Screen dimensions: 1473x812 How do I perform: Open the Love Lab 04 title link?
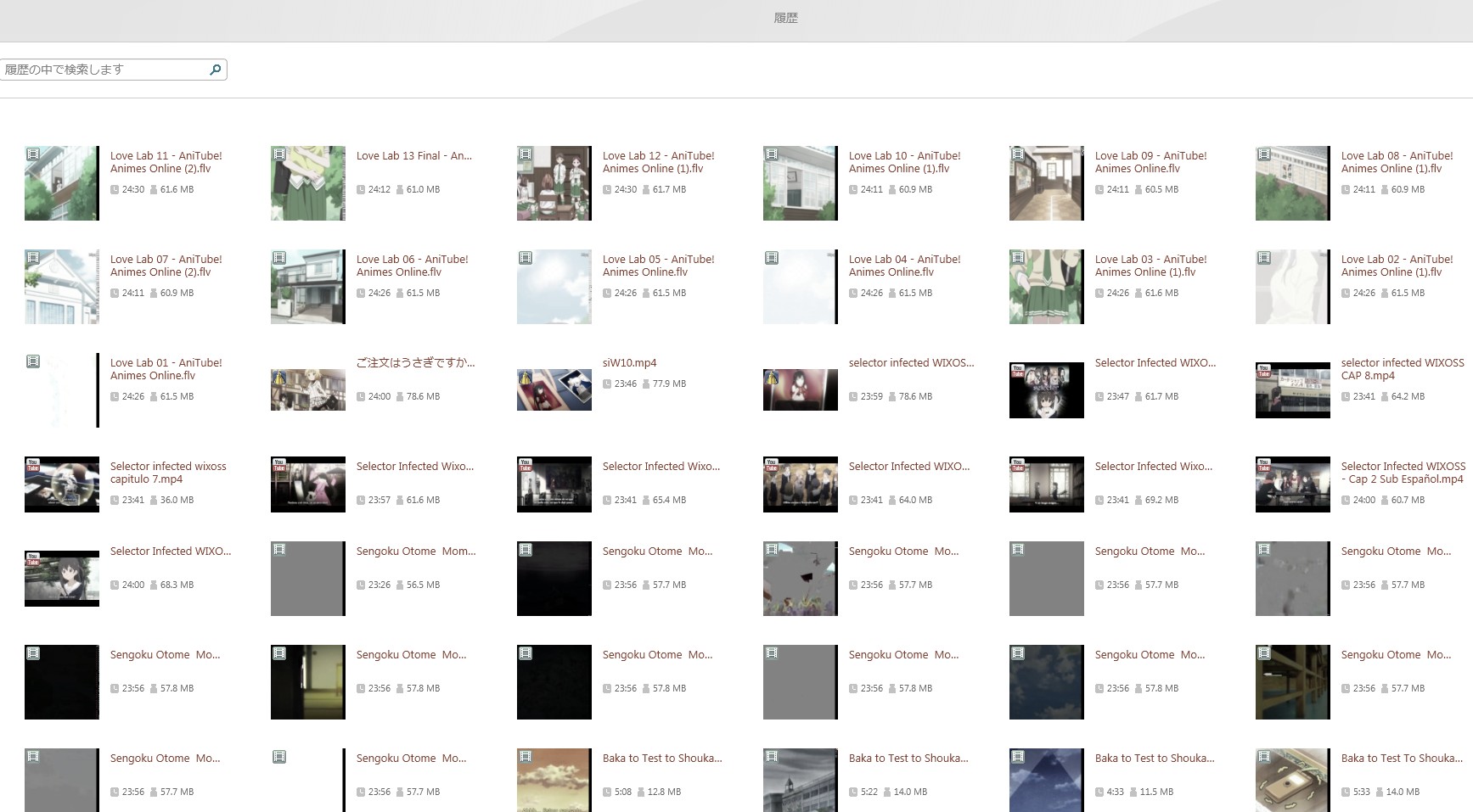[905, 266]
